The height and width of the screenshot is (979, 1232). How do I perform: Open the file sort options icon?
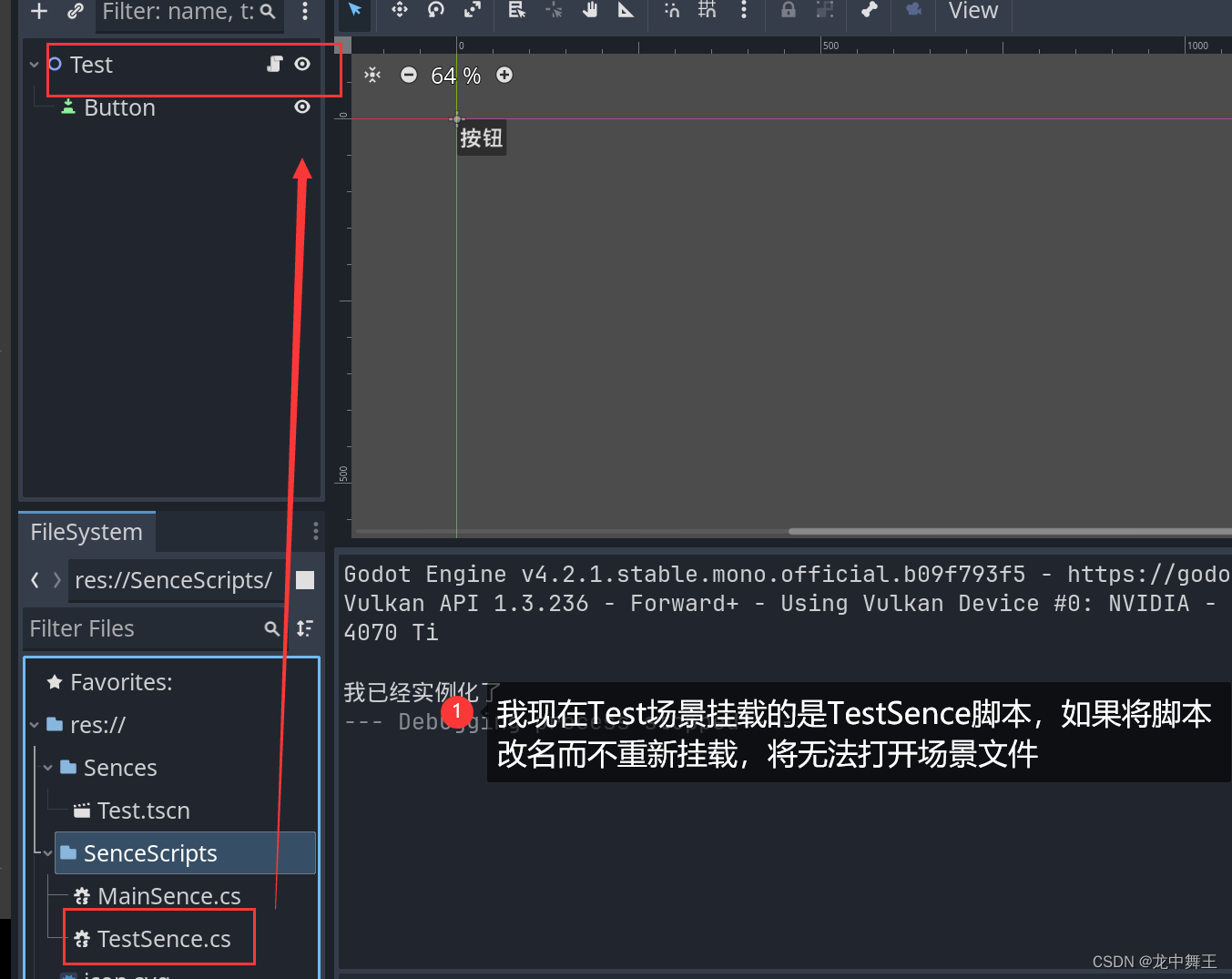tap(305, 628)
